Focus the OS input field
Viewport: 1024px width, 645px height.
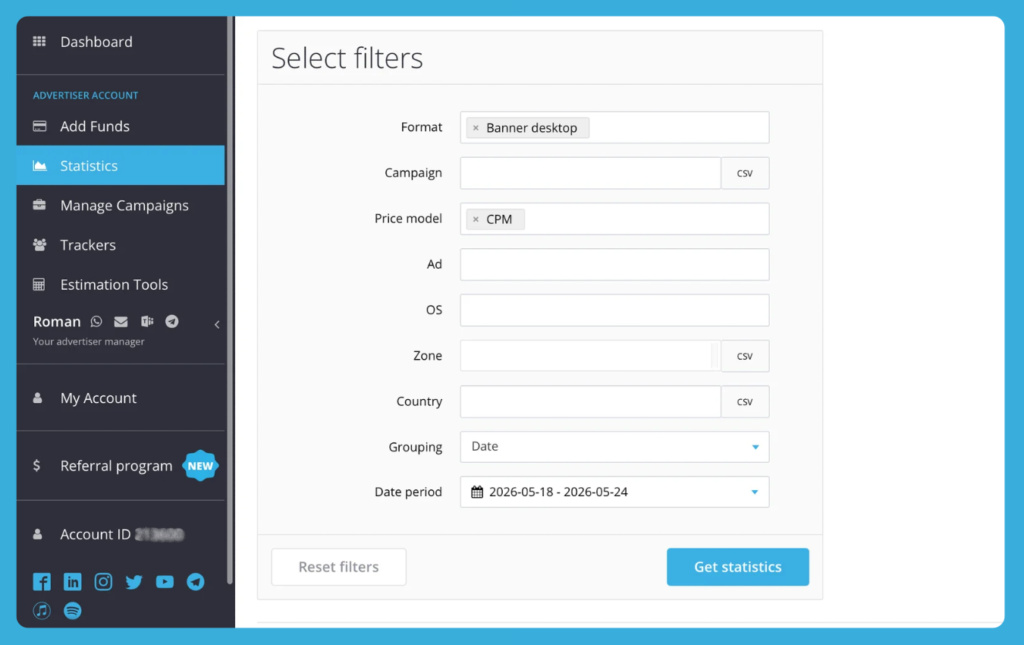(x=615, y=310)
